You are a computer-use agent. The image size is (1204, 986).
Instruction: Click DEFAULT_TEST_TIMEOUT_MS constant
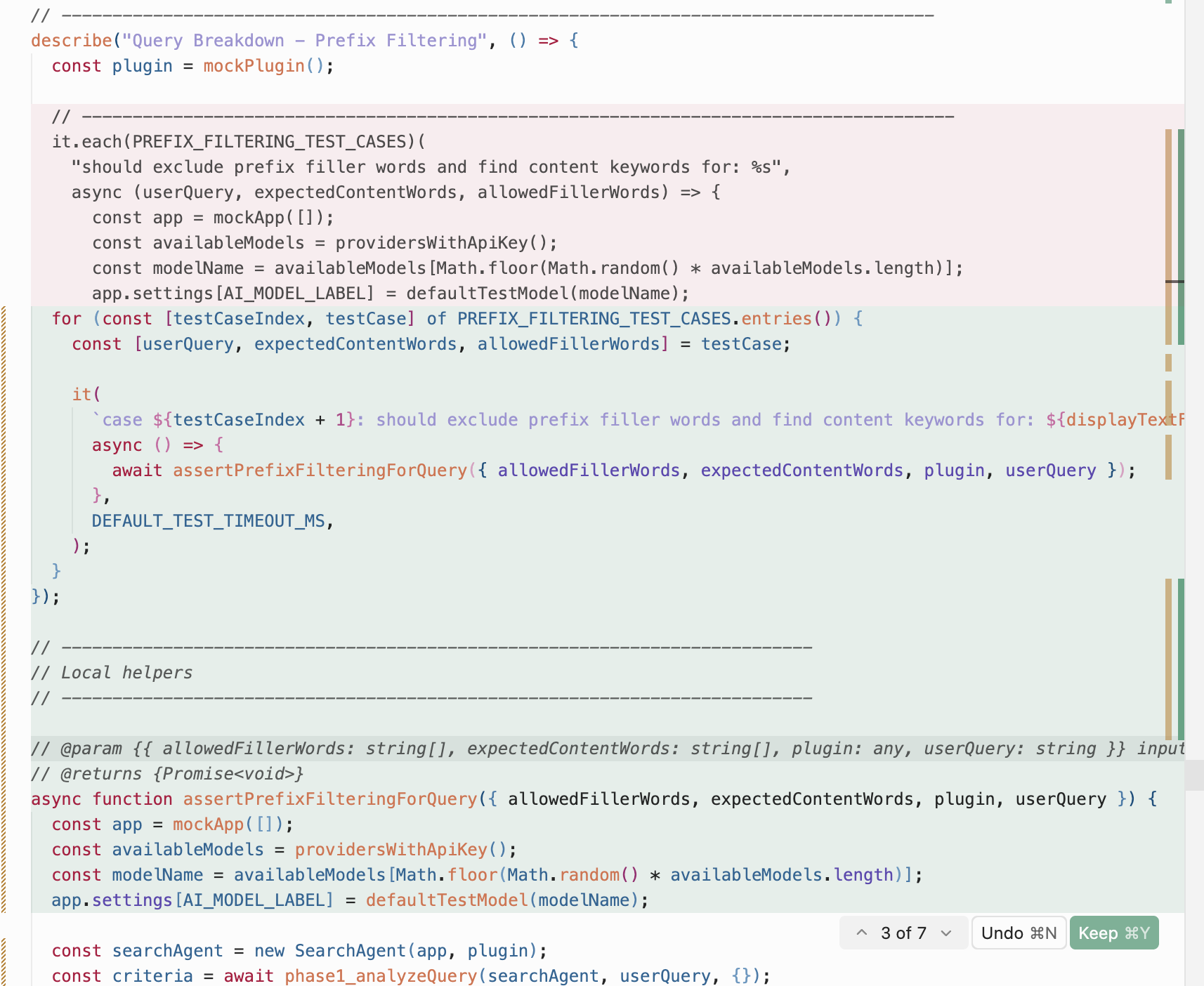tap(208, 521)
